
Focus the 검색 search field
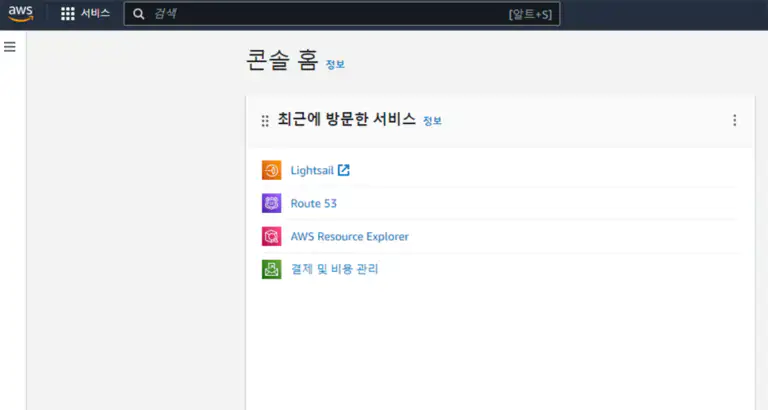tap(342, 14)
